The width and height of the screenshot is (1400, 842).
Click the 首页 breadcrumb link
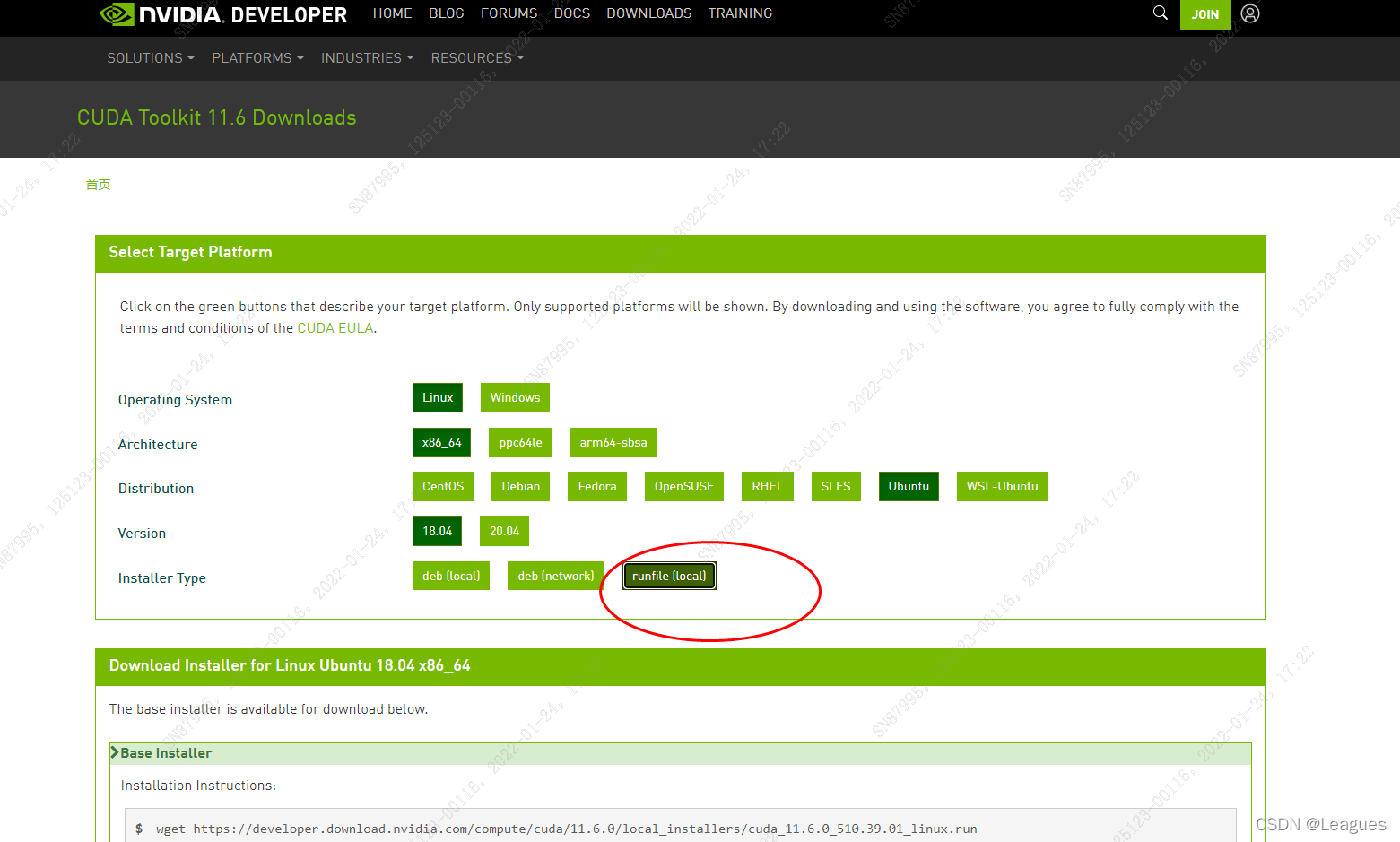click(x=98, y=185)
